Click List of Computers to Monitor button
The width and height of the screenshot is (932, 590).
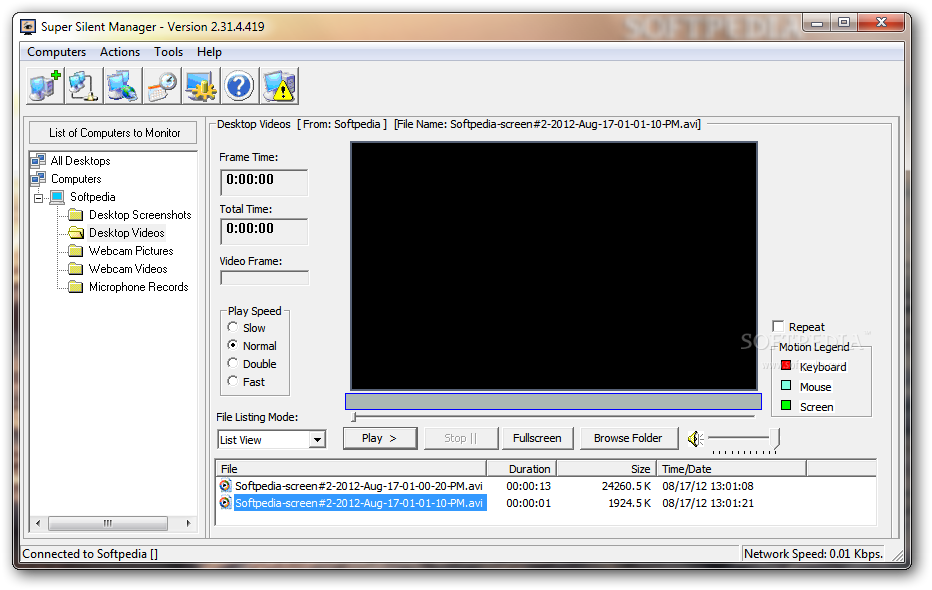(114, 132)
